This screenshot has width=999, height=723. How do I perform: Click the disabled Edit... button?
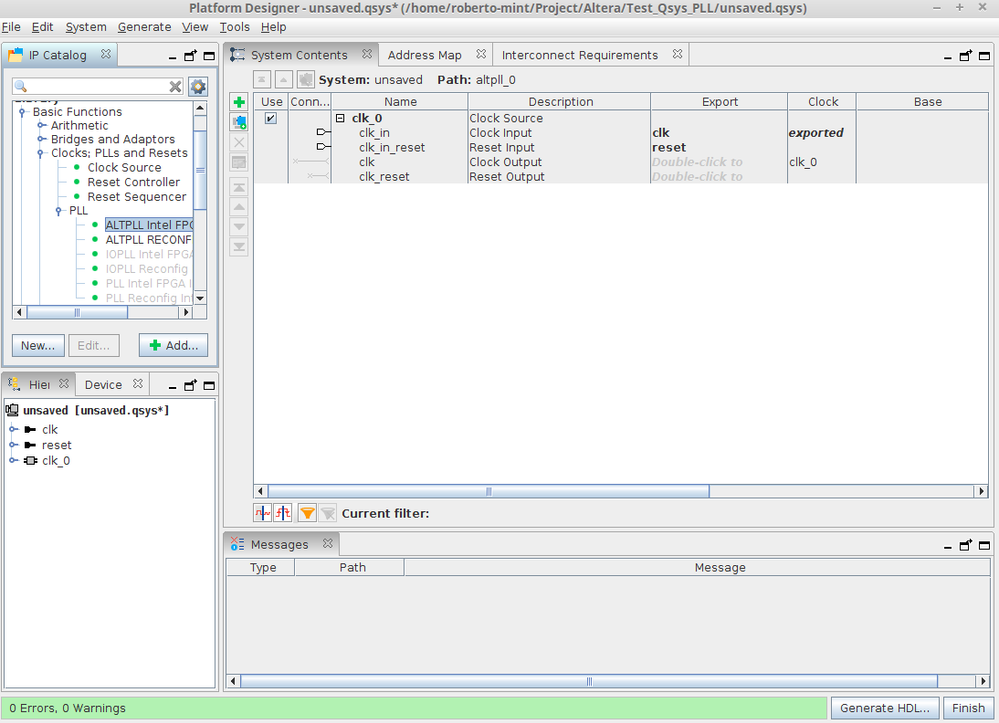[x=94, y=345]
